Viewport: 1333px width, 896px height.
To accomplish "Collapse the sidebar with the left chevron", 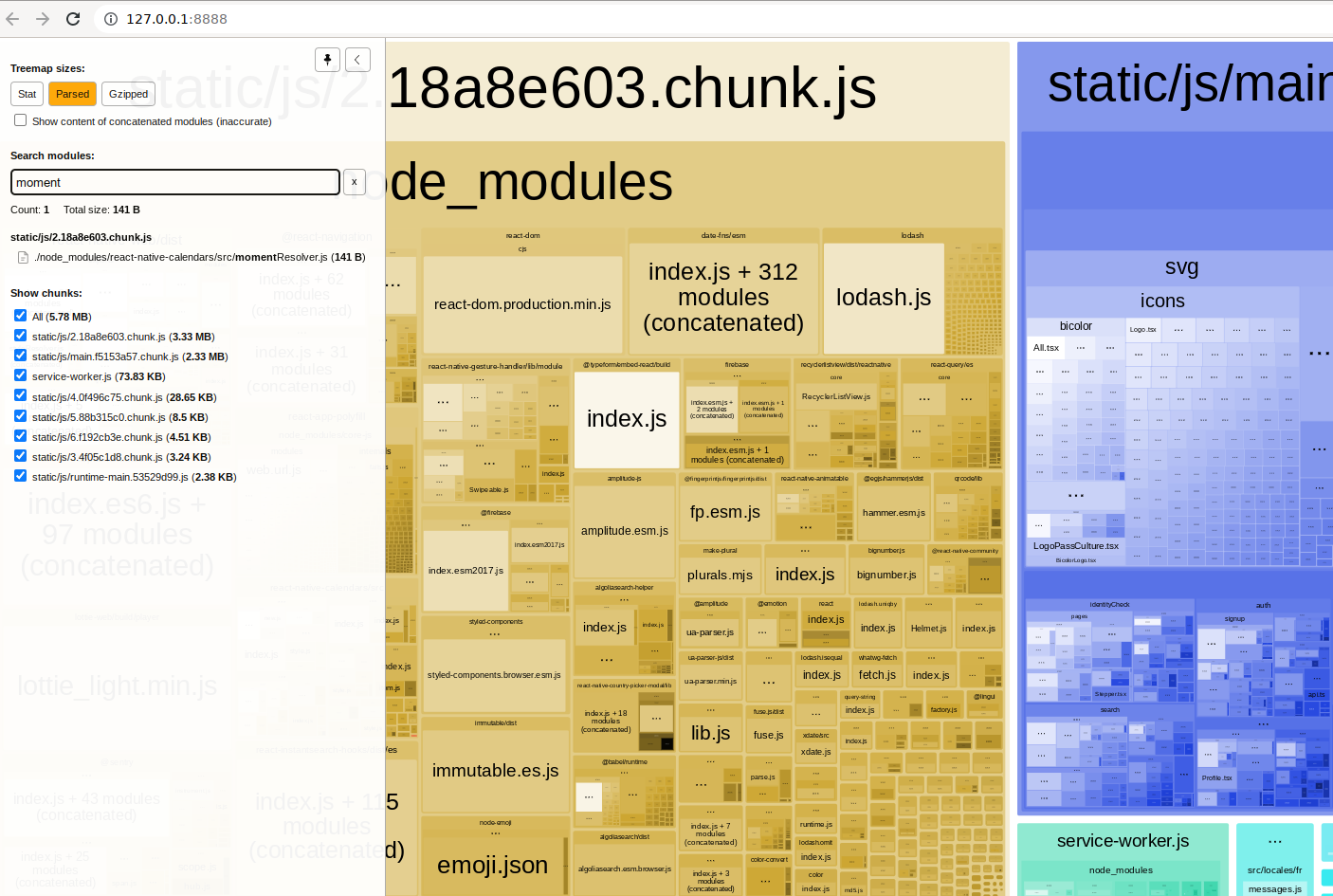I will [x=357, y=59].
